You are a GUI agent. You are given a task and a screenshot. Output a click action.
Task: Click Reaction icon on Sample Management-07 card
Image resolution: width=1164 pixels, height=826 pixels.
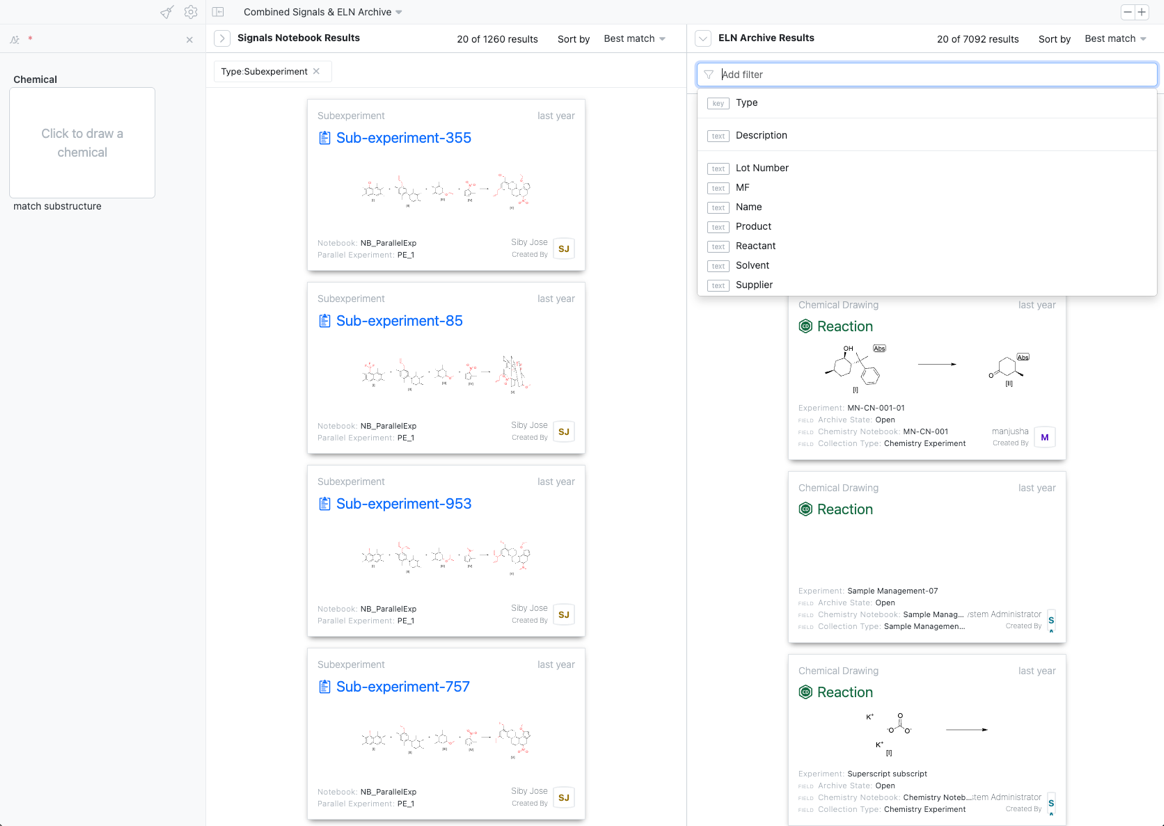pyautogui.click(x=805, y=509)
